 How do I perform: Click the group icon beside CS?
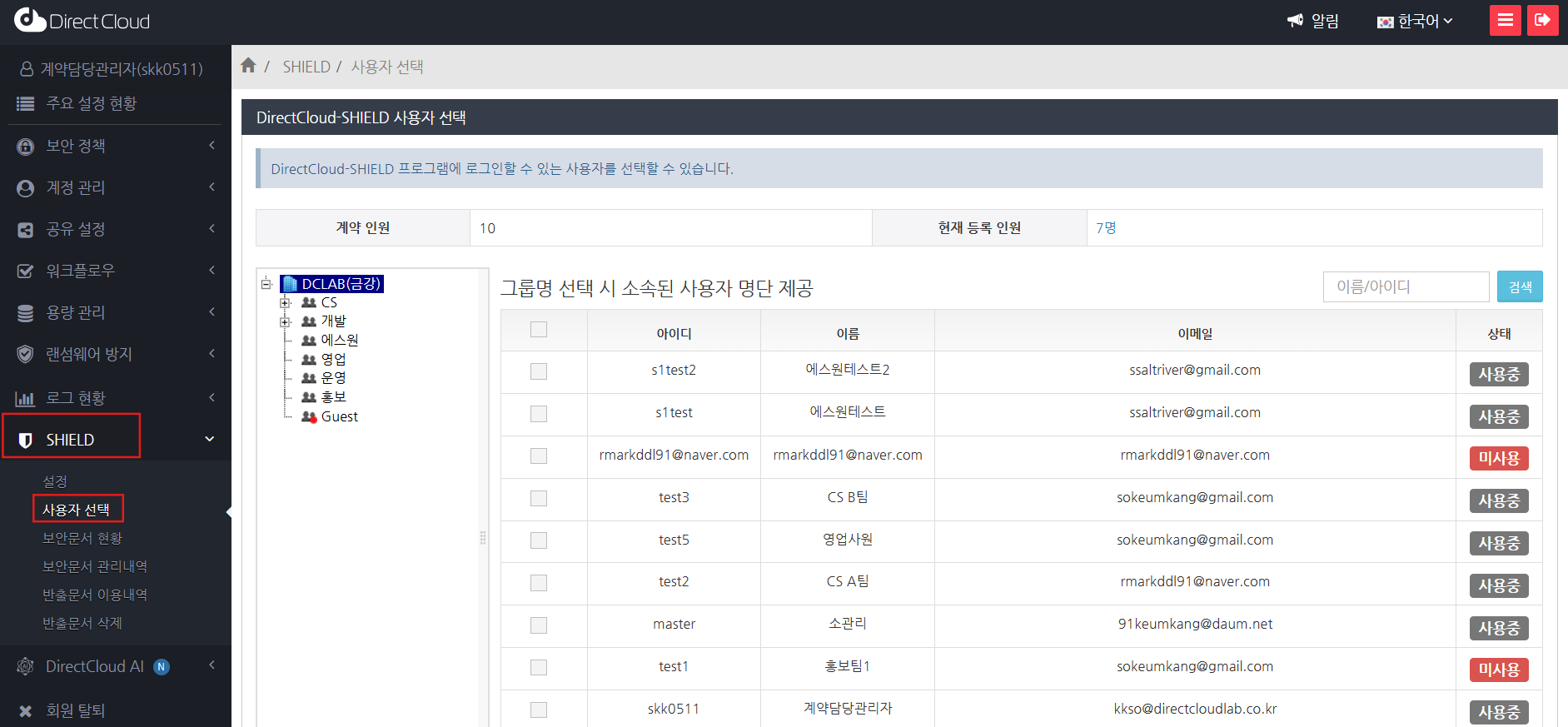309,302
